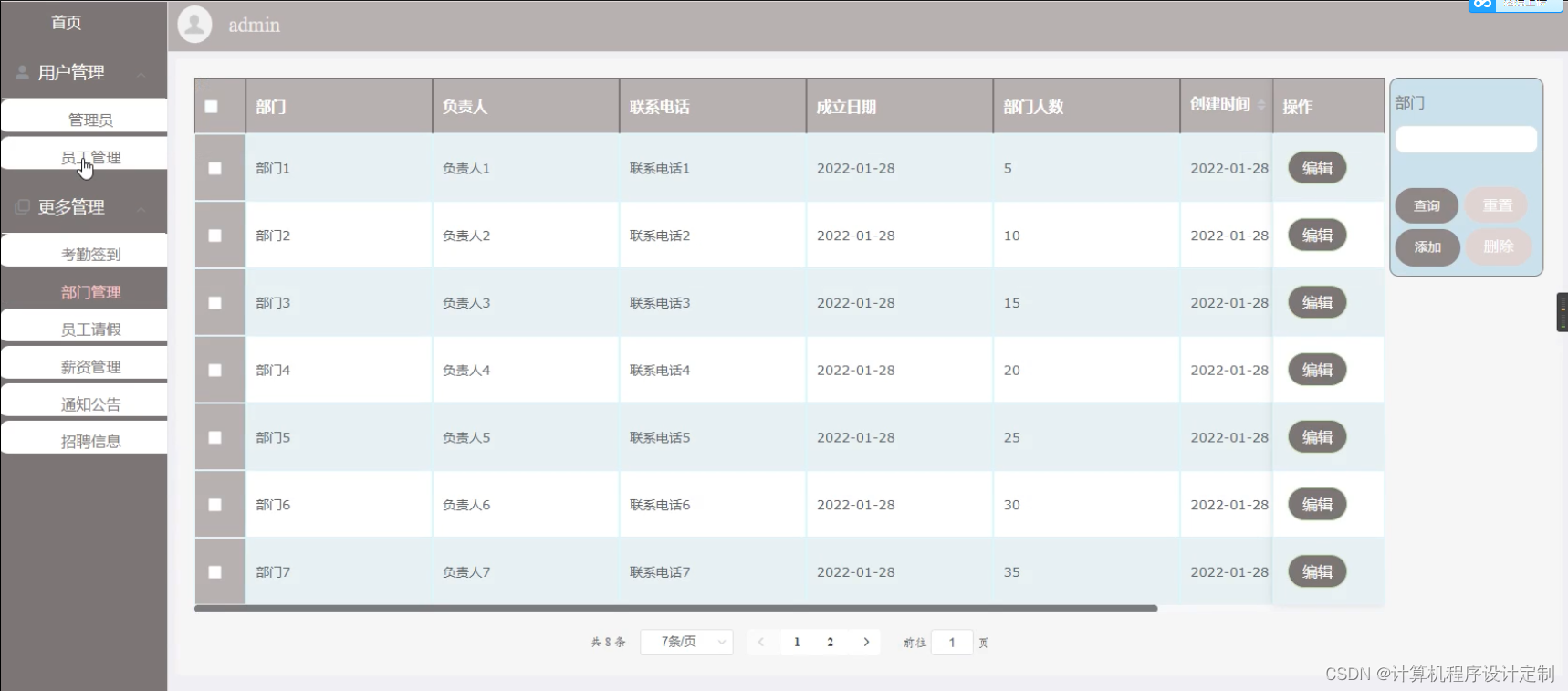Select the 部门管理 menu item
The height and width of the screenshot is (691, 1568).
pos(84,292)
